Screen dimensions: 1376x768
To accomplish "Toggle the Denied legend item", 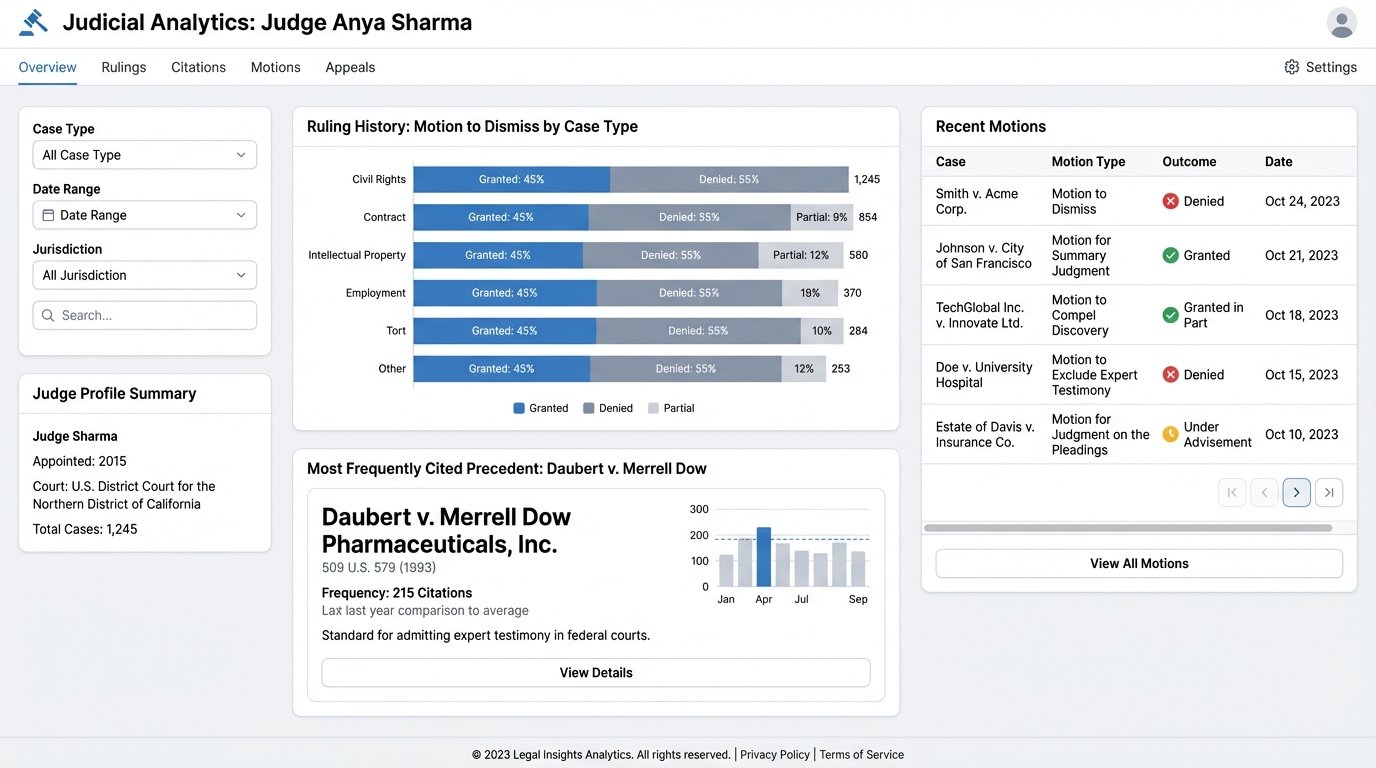I will click(x=608, y=408).
